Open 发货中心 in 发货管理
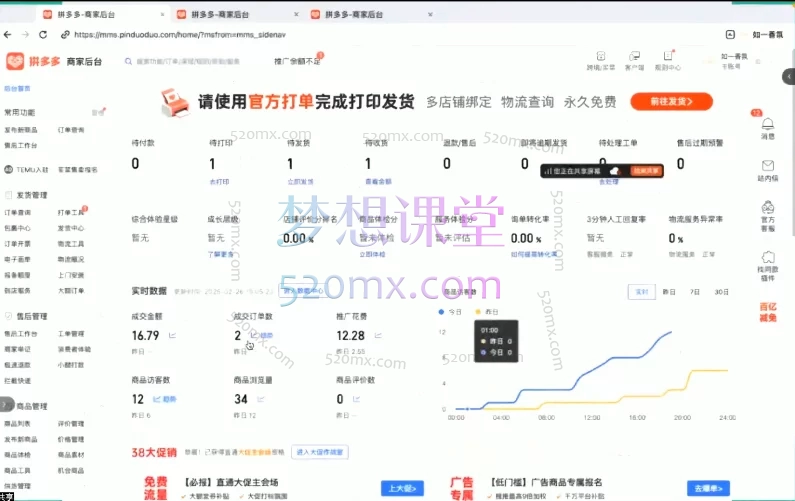Screen dimensions: 795x501 click(x=70, y=228)
